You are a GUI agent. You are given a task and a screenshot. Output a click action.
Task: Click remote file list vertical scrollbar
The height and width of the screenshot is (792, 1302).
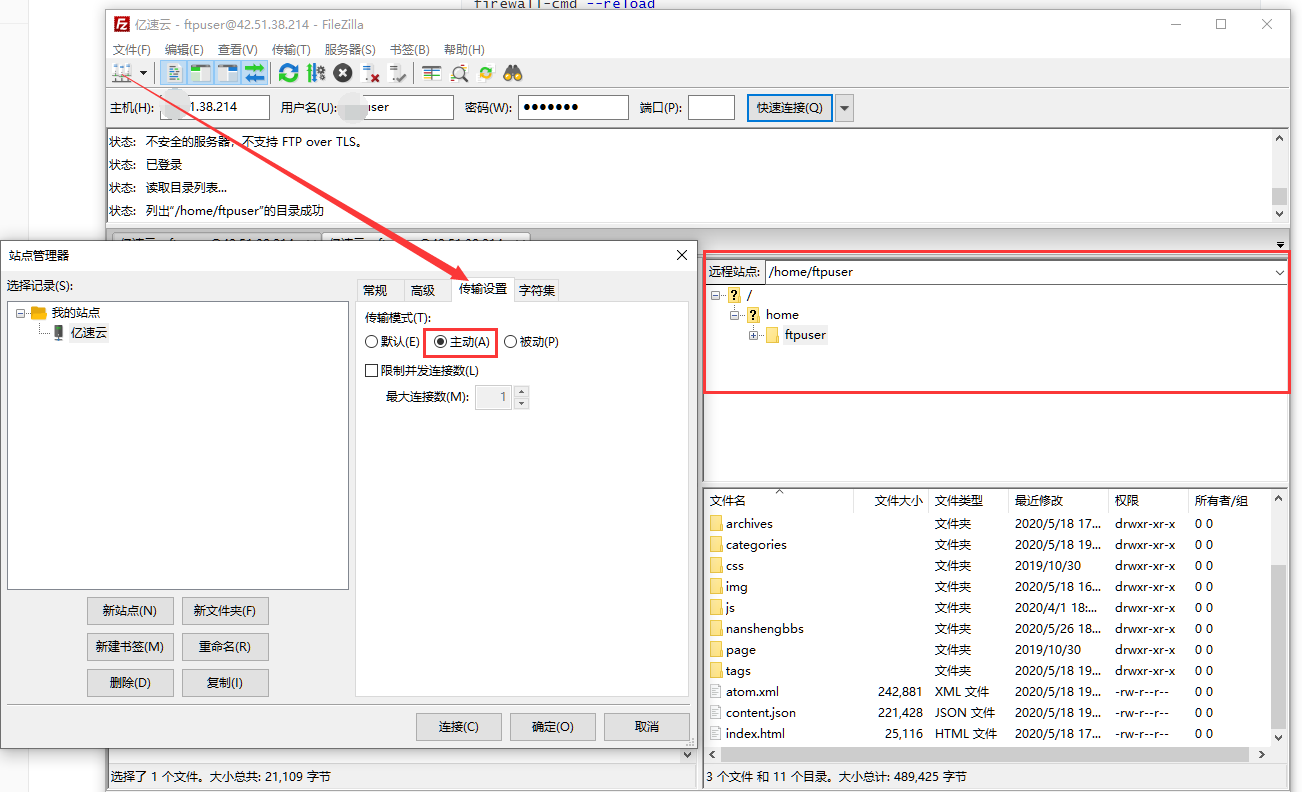pyautogui.click(x=1279, y=645)
